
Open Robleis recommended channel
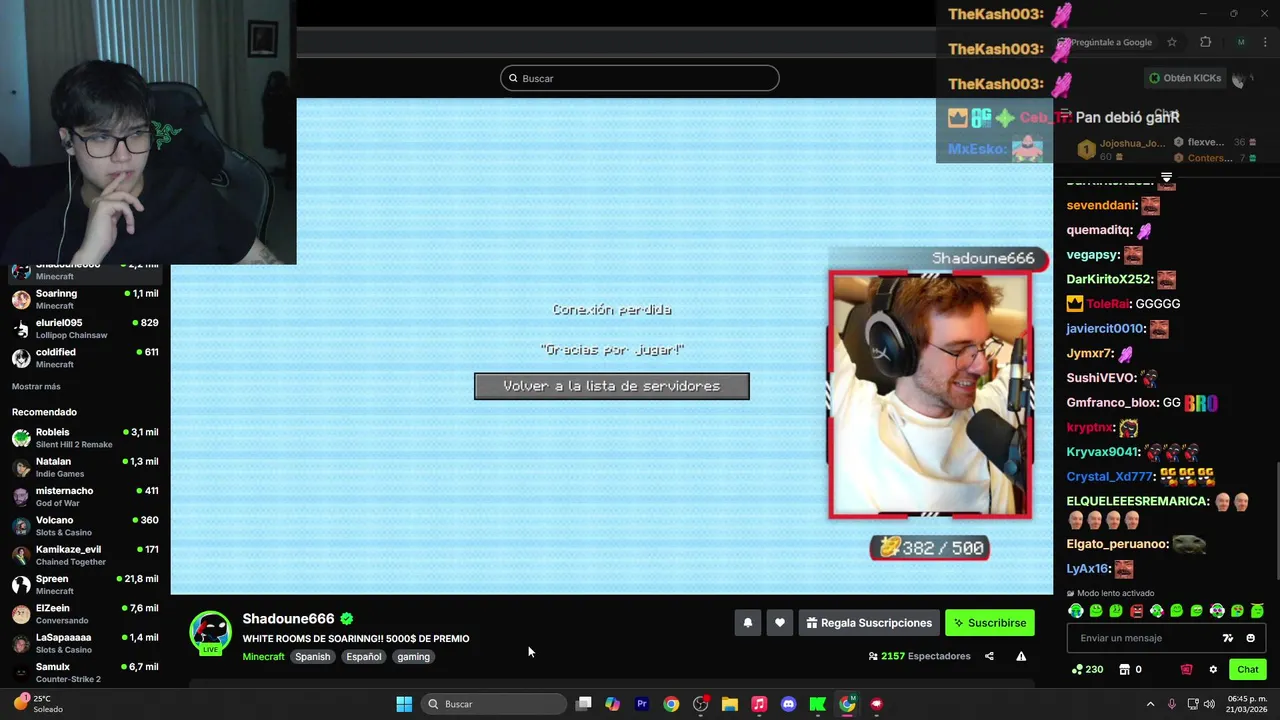pos(85,438)
